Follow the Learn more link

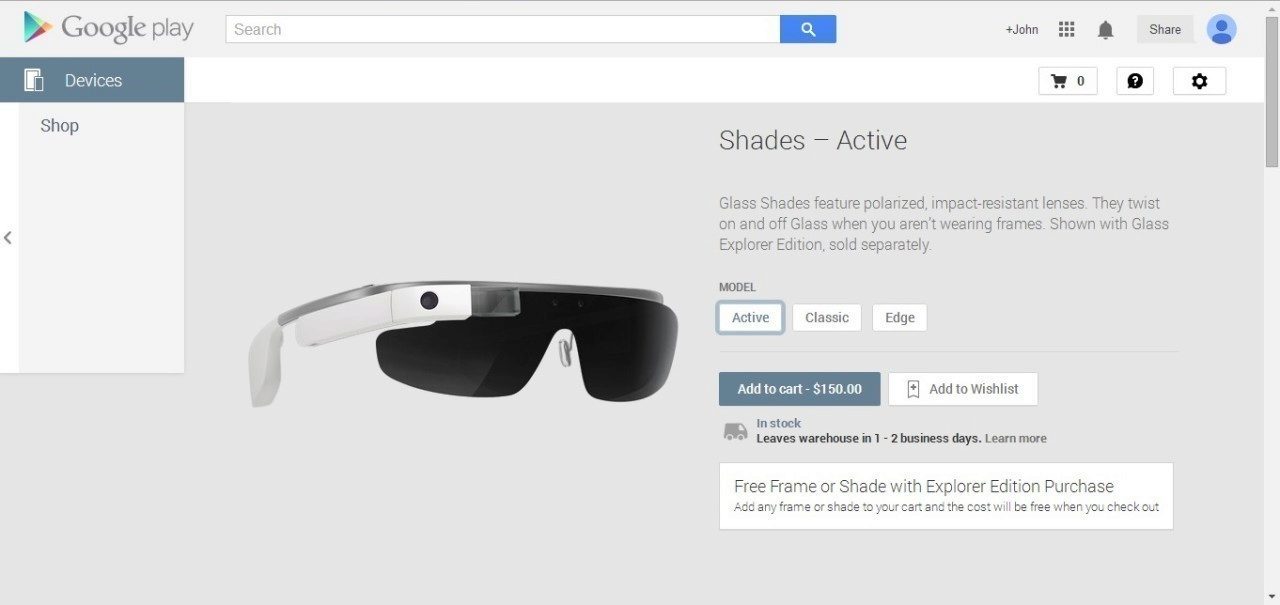point(1016,438)
